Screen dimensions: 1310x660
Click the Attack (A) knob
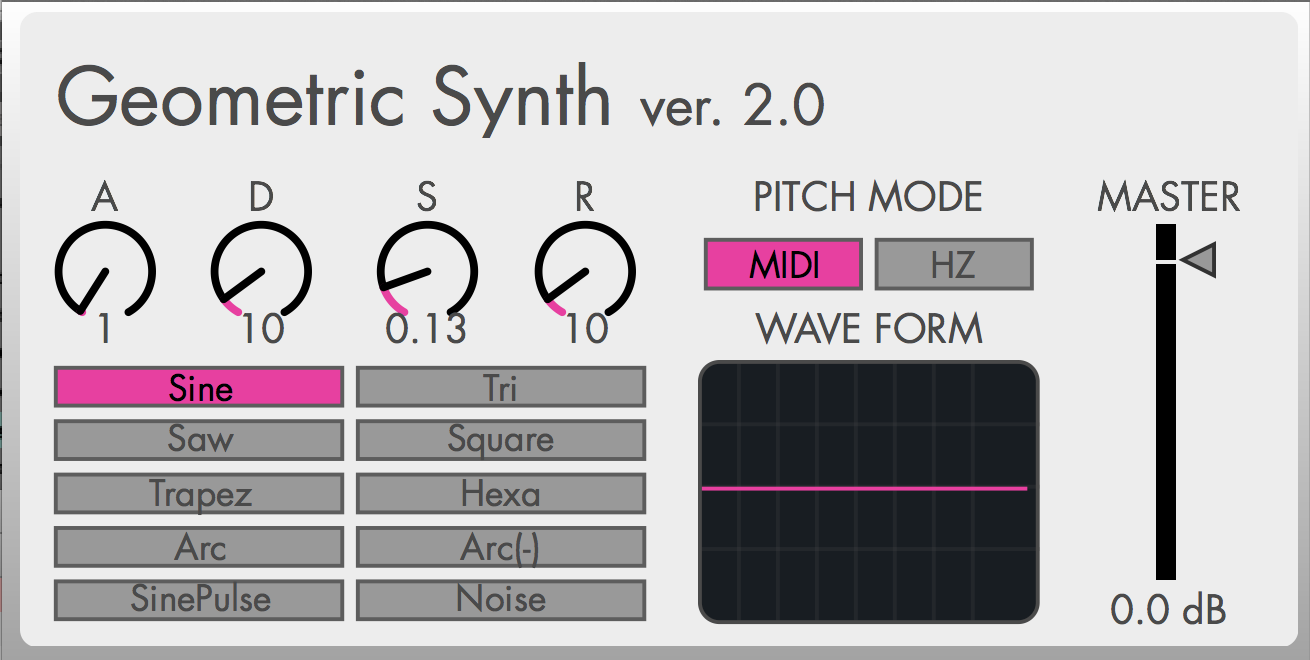pos(105,271)
